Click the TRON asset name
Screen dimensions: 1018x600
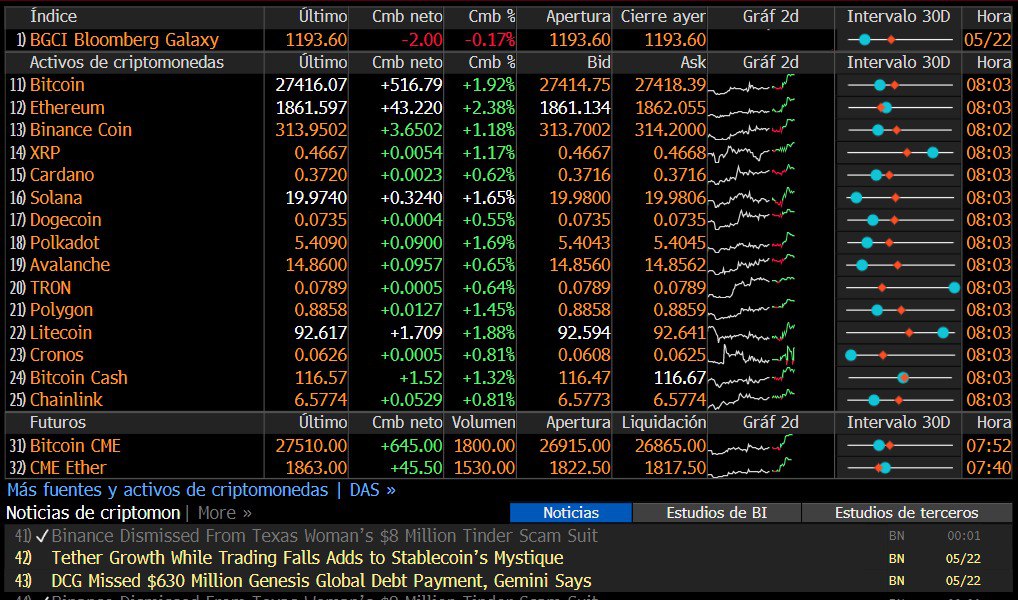50,288
